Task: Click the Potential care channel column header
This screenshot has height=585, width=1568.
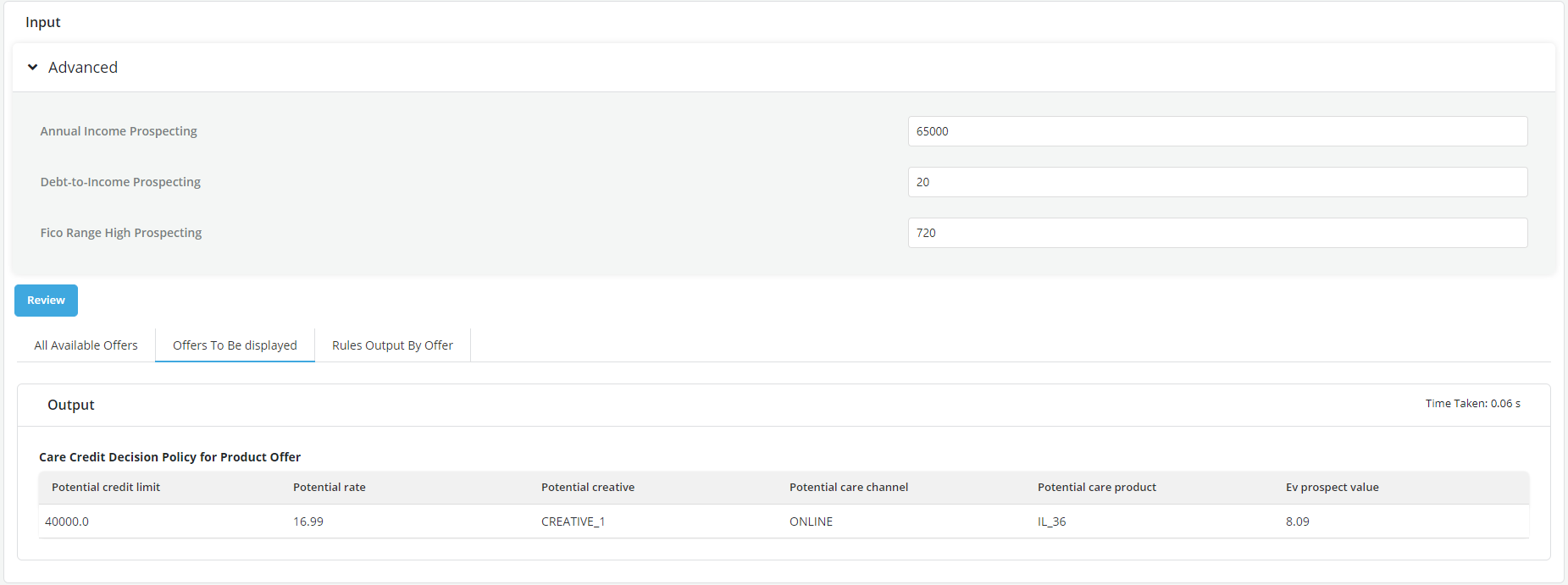Action: click(848, 488)
